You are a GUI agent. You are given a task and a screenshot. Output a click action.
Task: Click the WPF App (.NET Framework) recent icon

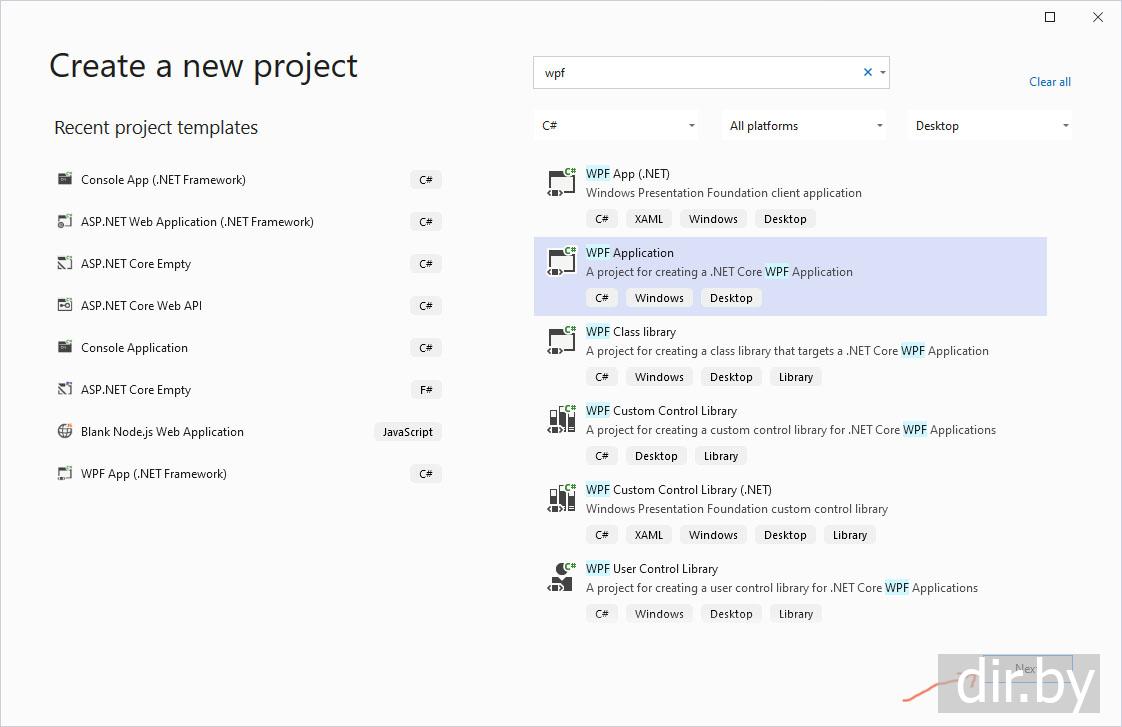click(65, 474)
